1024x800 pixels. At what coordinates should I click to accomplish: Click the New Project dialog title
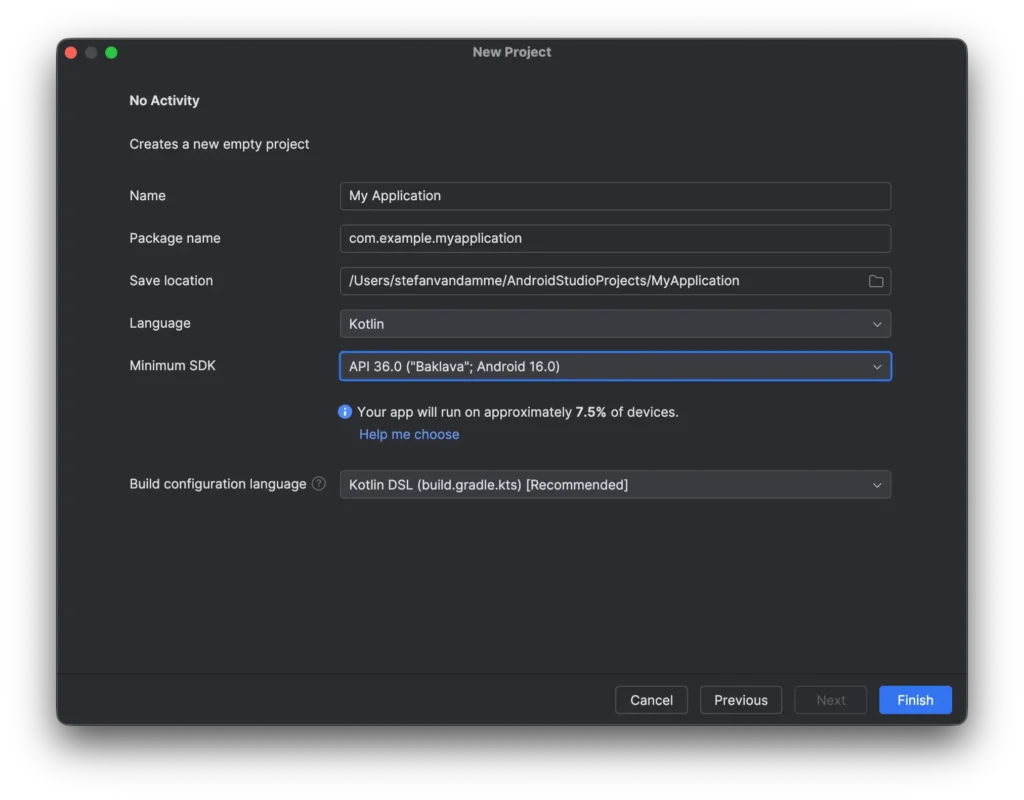512,51
